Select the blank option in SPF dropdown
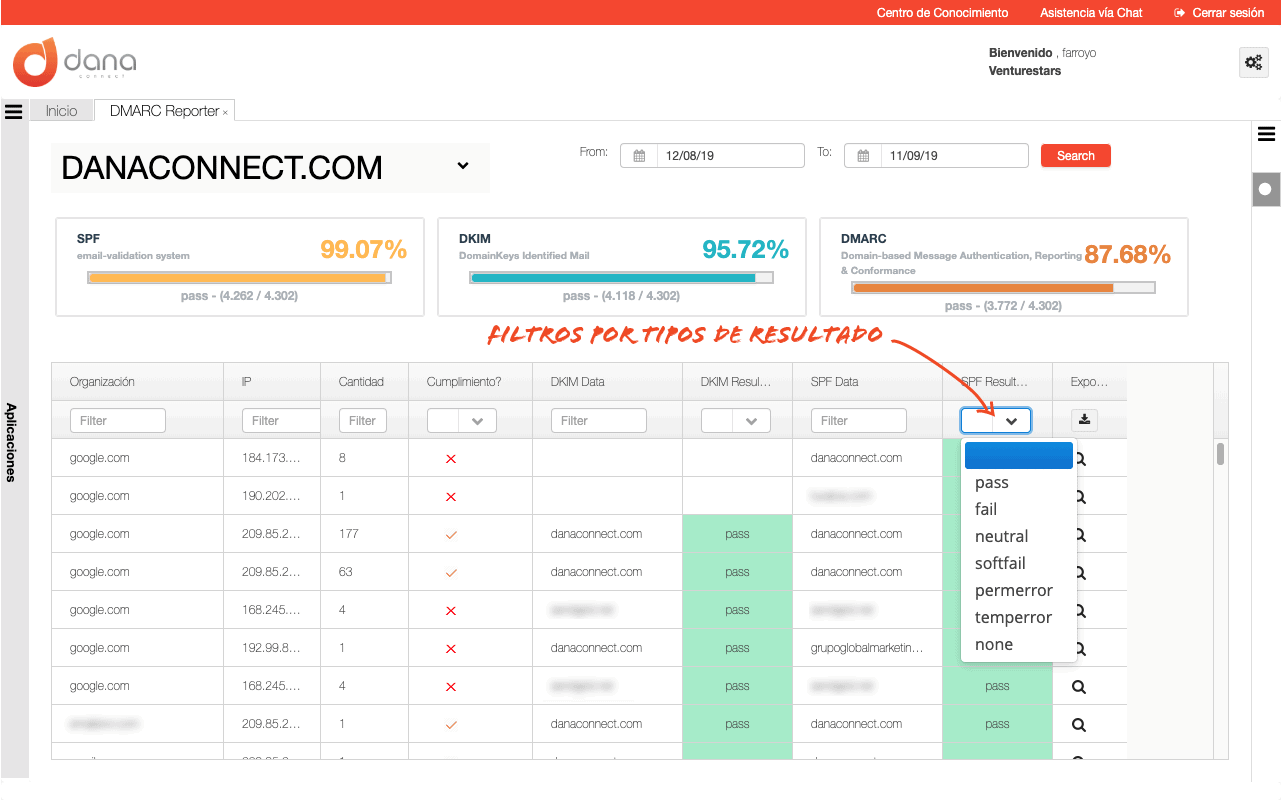 coord(1018,456)
